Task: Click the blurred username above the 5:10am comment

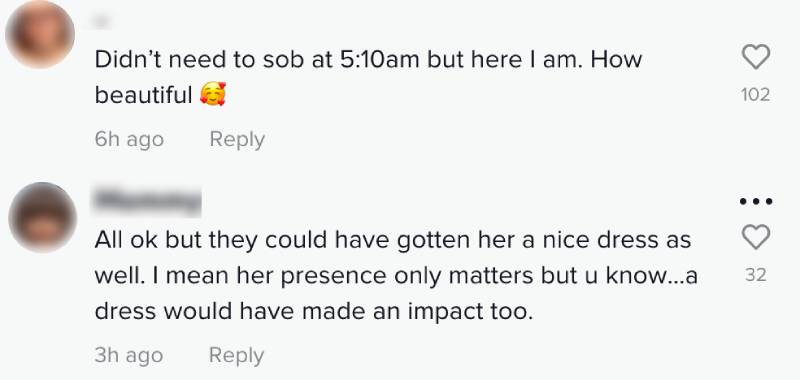Action: (x=103, y=21)
